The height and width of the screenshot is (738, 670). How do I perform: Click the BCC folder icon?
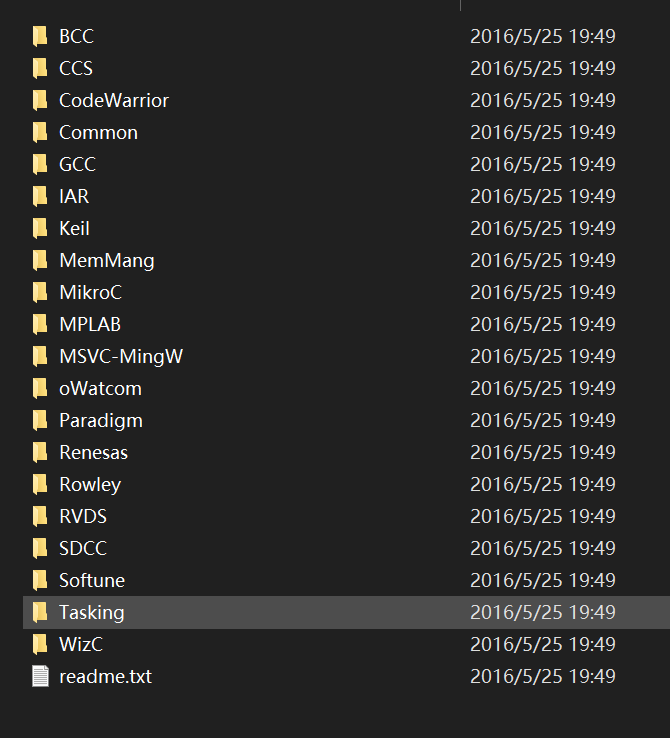point(40,36)
